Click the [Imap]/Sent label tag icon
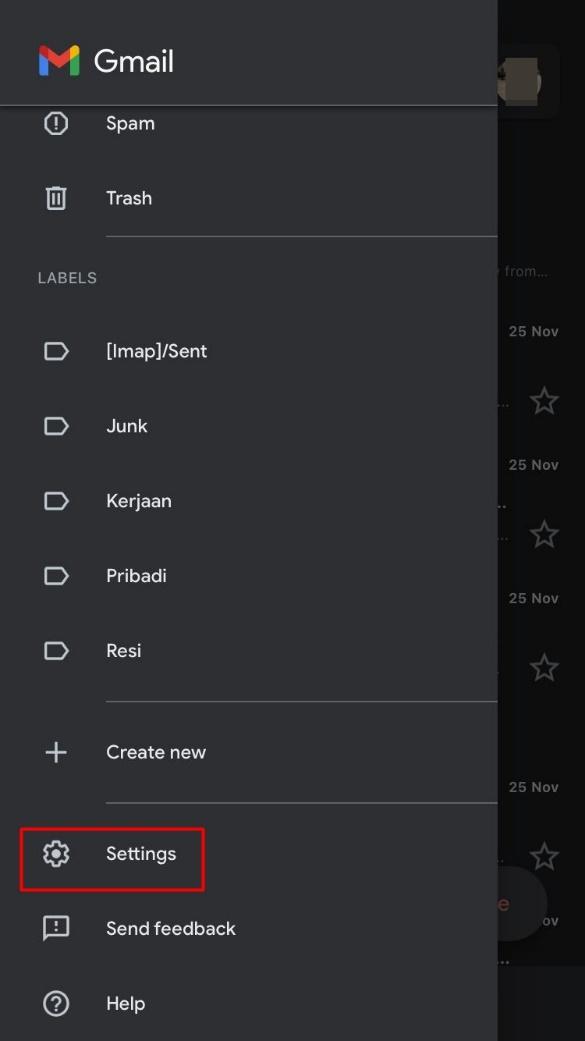The width and height of the screenshot is (585, 1041). [x=56, y=351]
